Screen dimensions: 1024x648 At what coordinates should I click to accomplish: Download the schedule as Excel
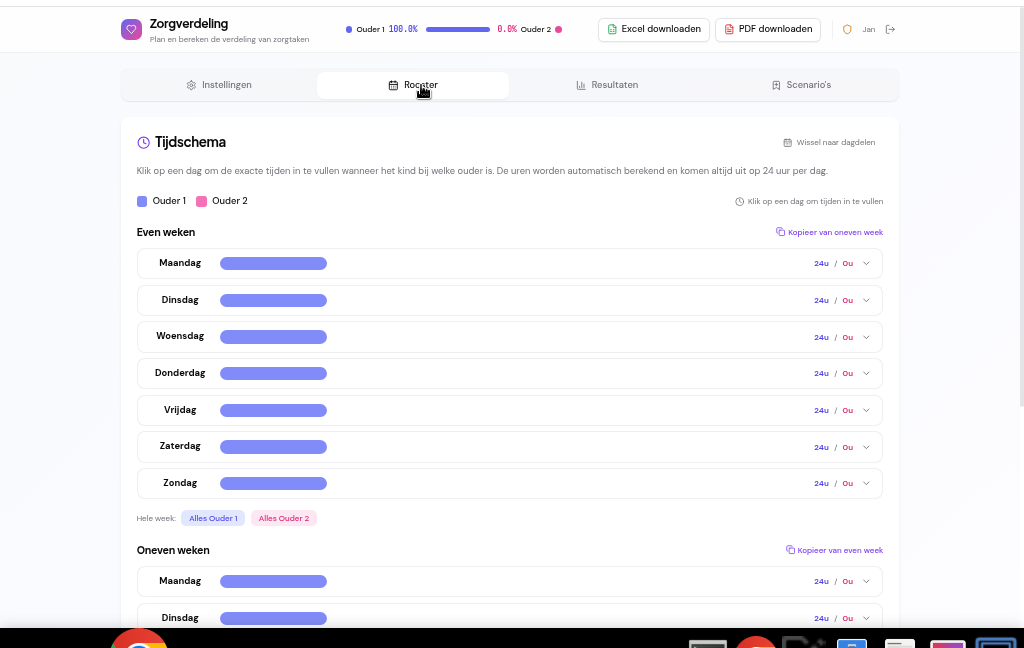pyautogui.click(x=653, y=30)
